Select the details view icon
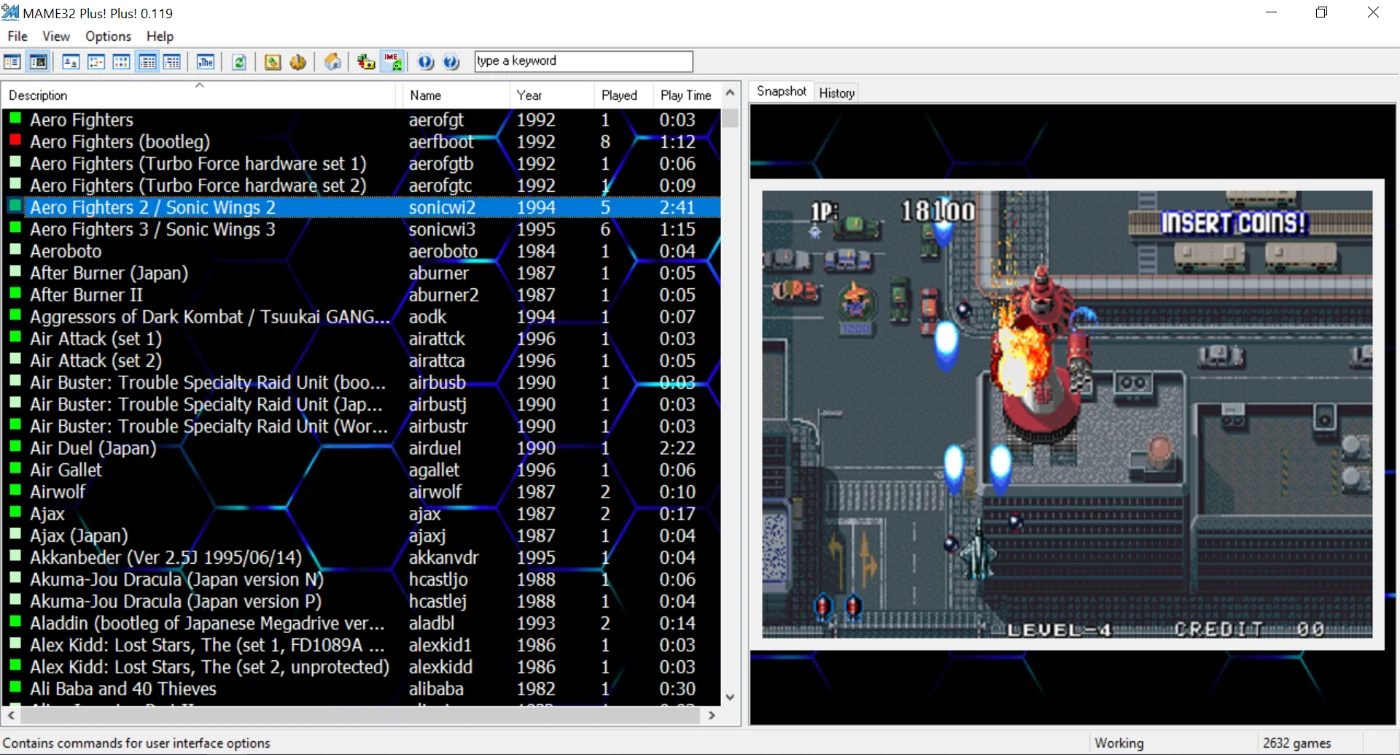The height and width of the screenshot is (755, 1400). coord(147,62)
